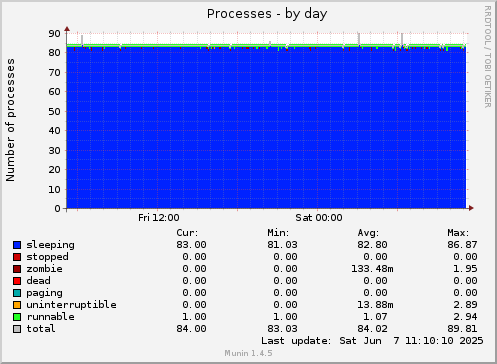
Task: Click the 'runnable' legend label
Action: pyautogui.click(x=50, y=317)
